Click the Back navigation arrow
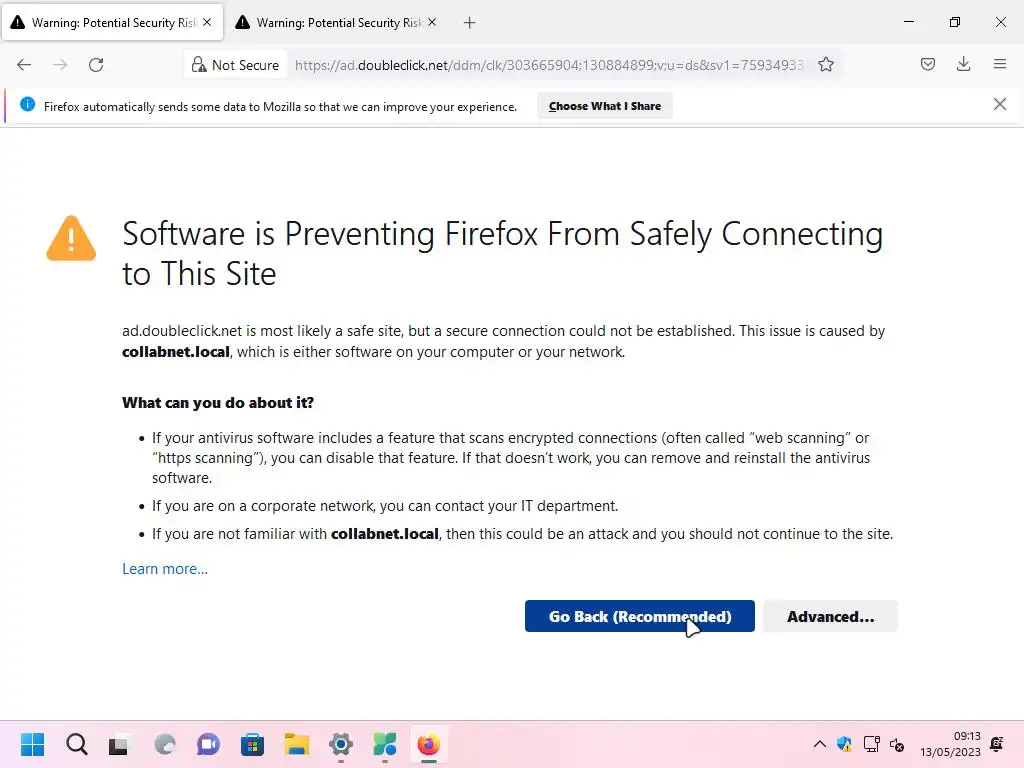 pos(24,65)
